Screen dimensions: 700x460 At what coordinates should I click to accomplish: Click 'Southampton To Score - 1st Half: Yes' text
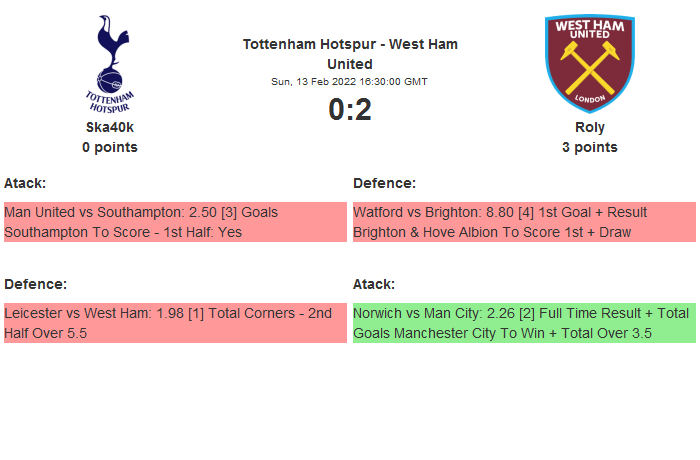(x=123, y=232)
